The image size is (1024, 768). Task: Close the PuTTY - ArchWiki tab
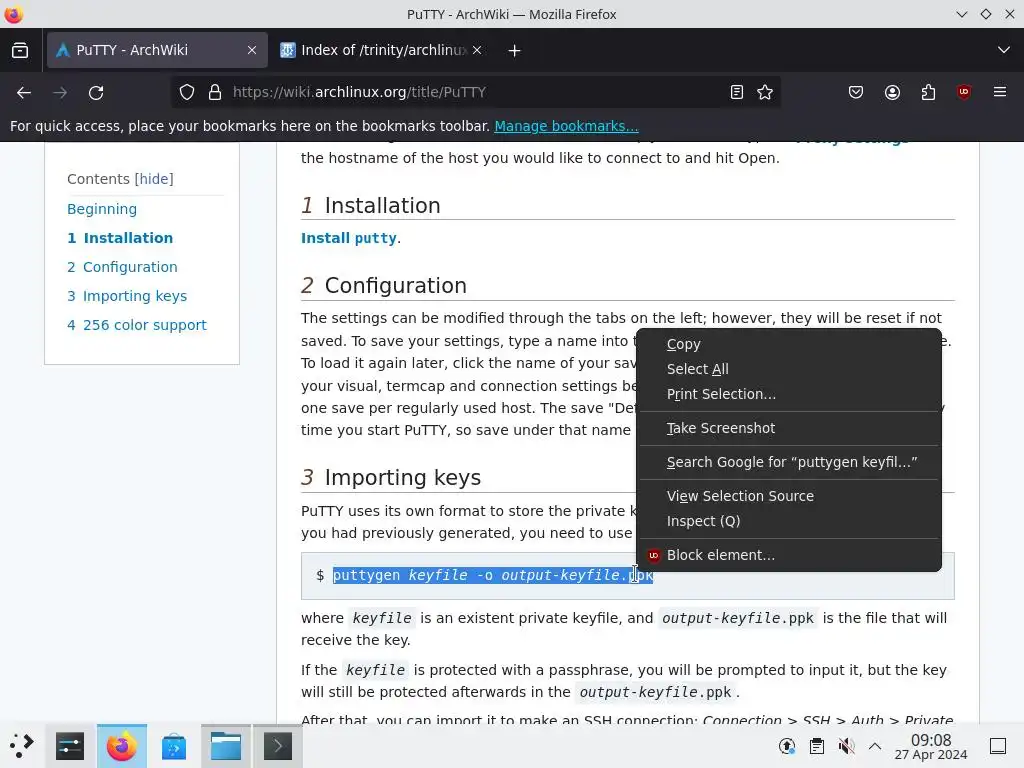[x=251, y=50]
